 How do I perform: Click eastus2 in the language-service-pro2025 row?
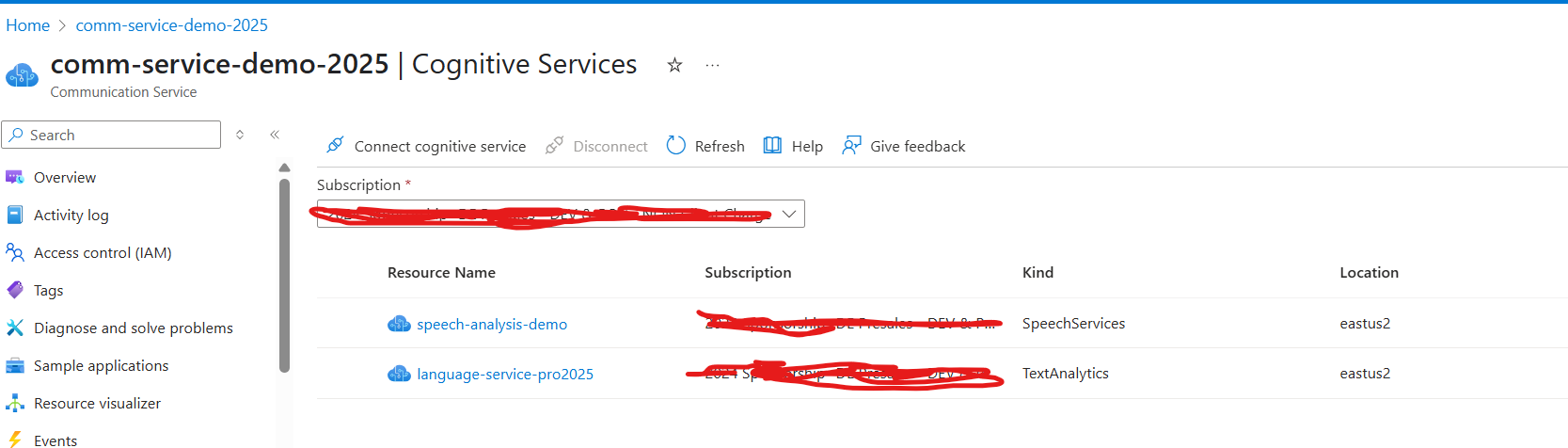coord(1365,373)
